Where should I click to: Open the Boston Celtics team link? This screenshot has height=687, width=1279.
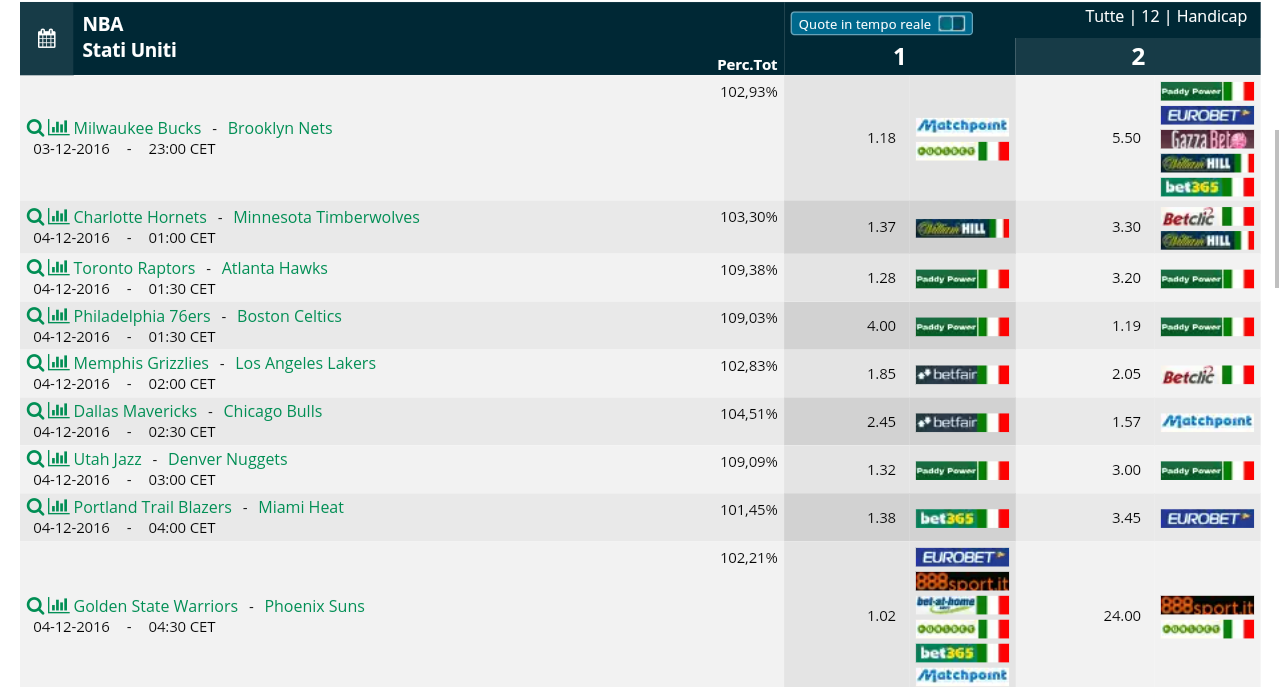pyautogui.click(x=289, y=316)
